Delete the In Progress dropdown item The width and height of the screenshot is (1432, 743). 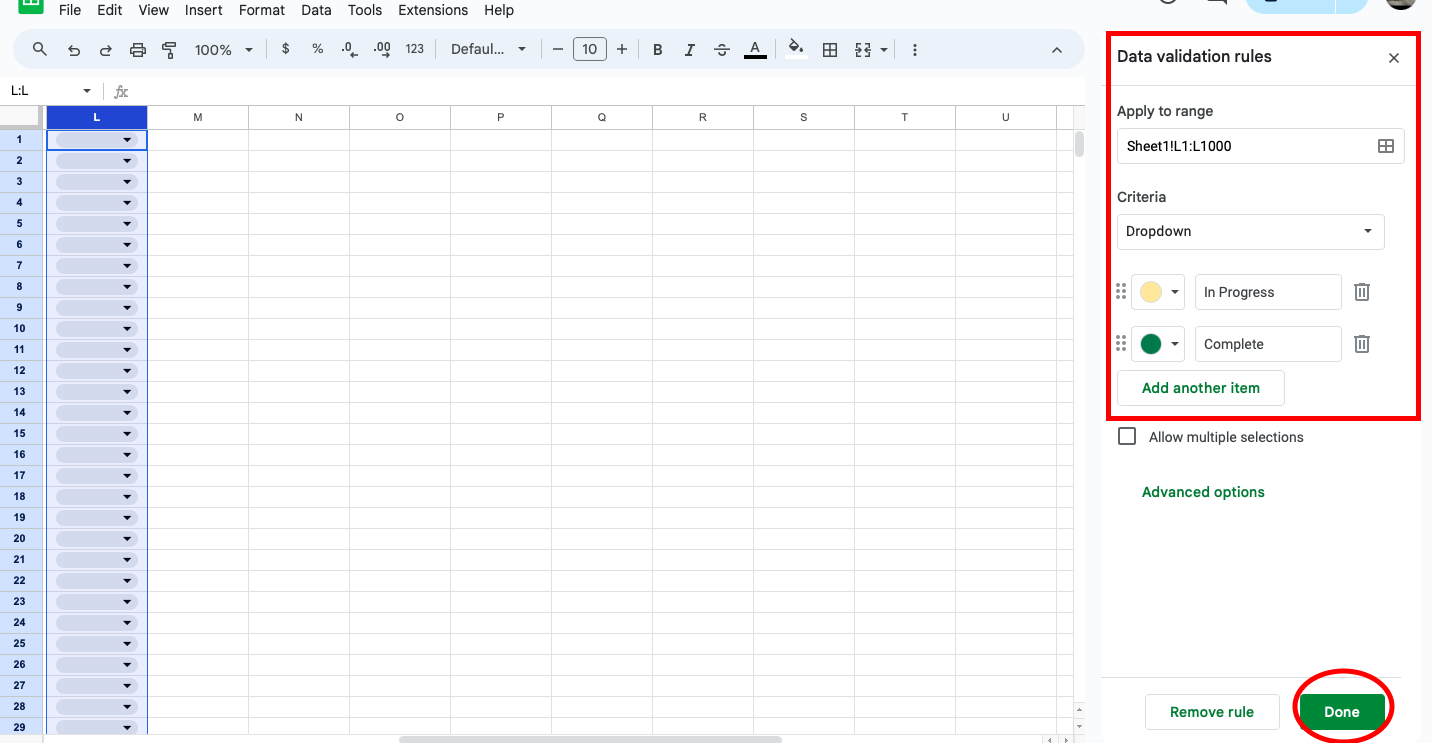(x=1361, y=291)
